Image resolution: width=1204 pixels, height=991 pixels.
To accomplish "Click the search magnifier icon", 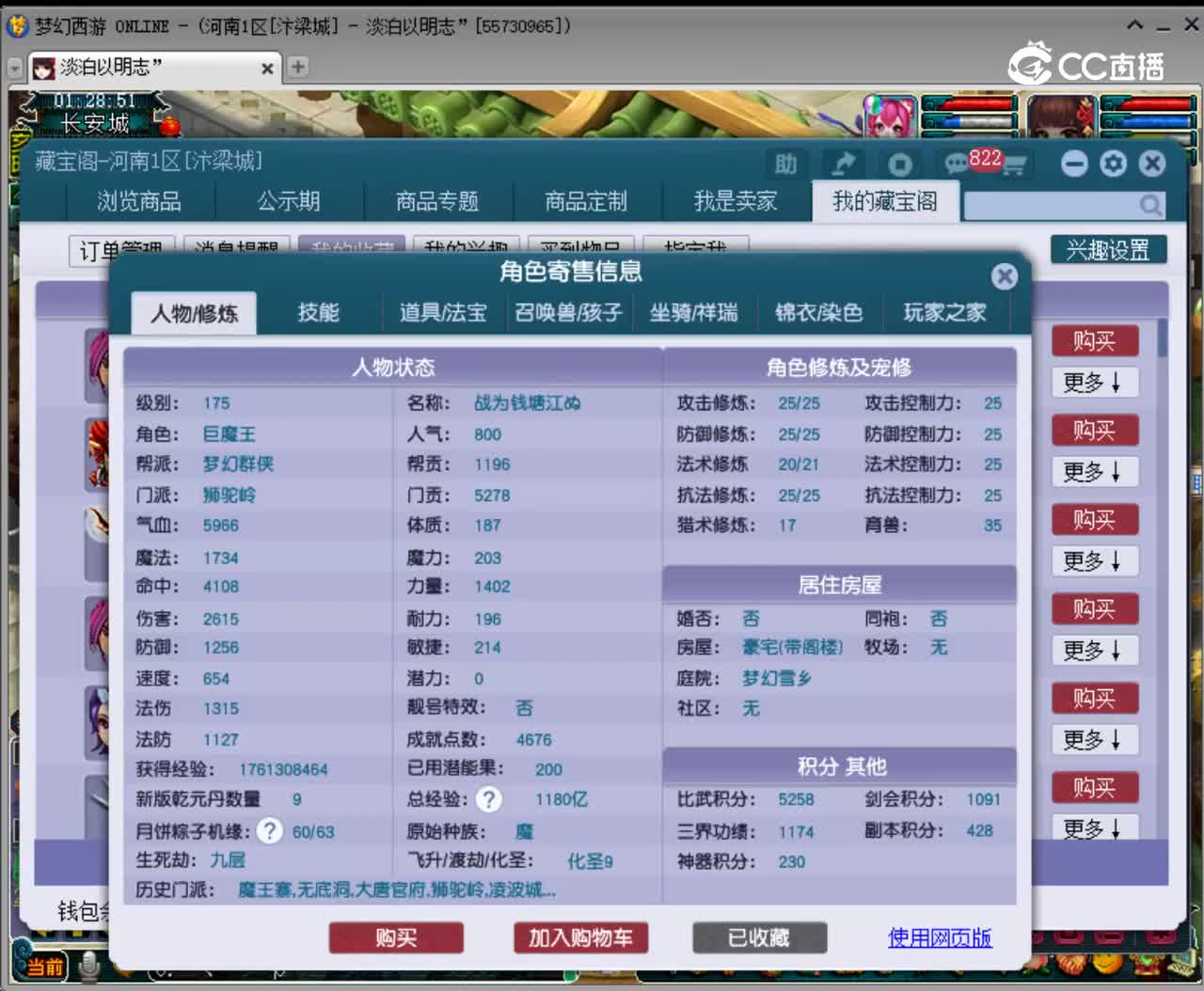I will (x=1149, y=204).
